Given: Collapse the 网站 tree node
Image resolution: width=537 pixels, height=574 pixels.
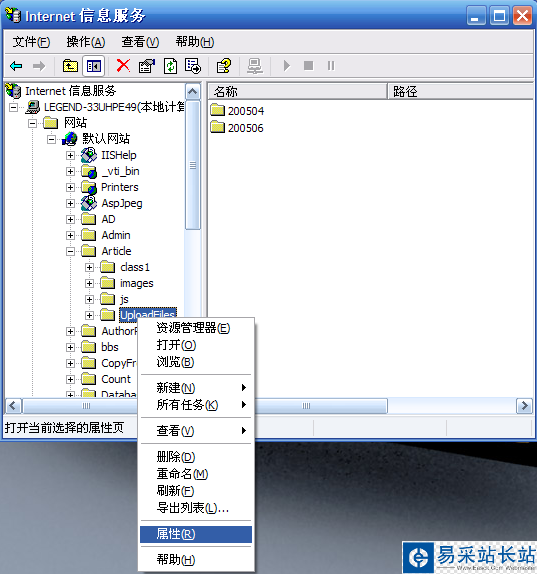Looking at the screenshot, I should (x=33, y=123).
